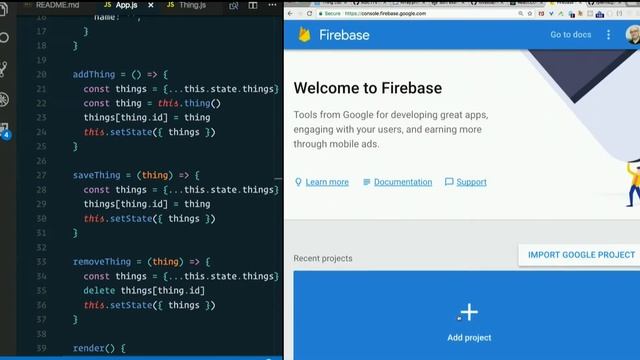Click line number 20 in the gutter
Viewport: 640px width, 360px height.
point(41,74)
